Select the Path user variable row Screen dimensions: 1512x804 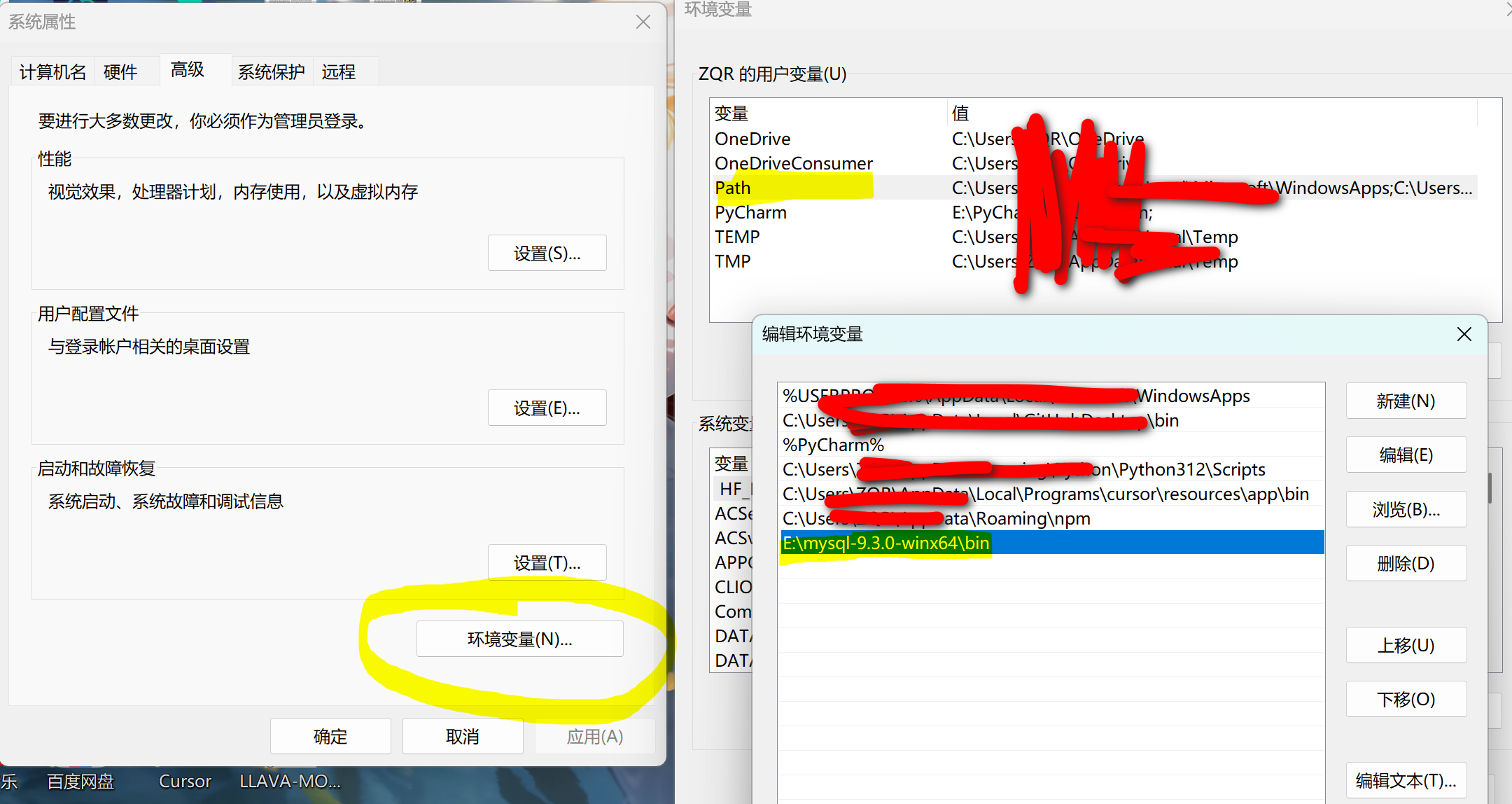pos(733,188)
